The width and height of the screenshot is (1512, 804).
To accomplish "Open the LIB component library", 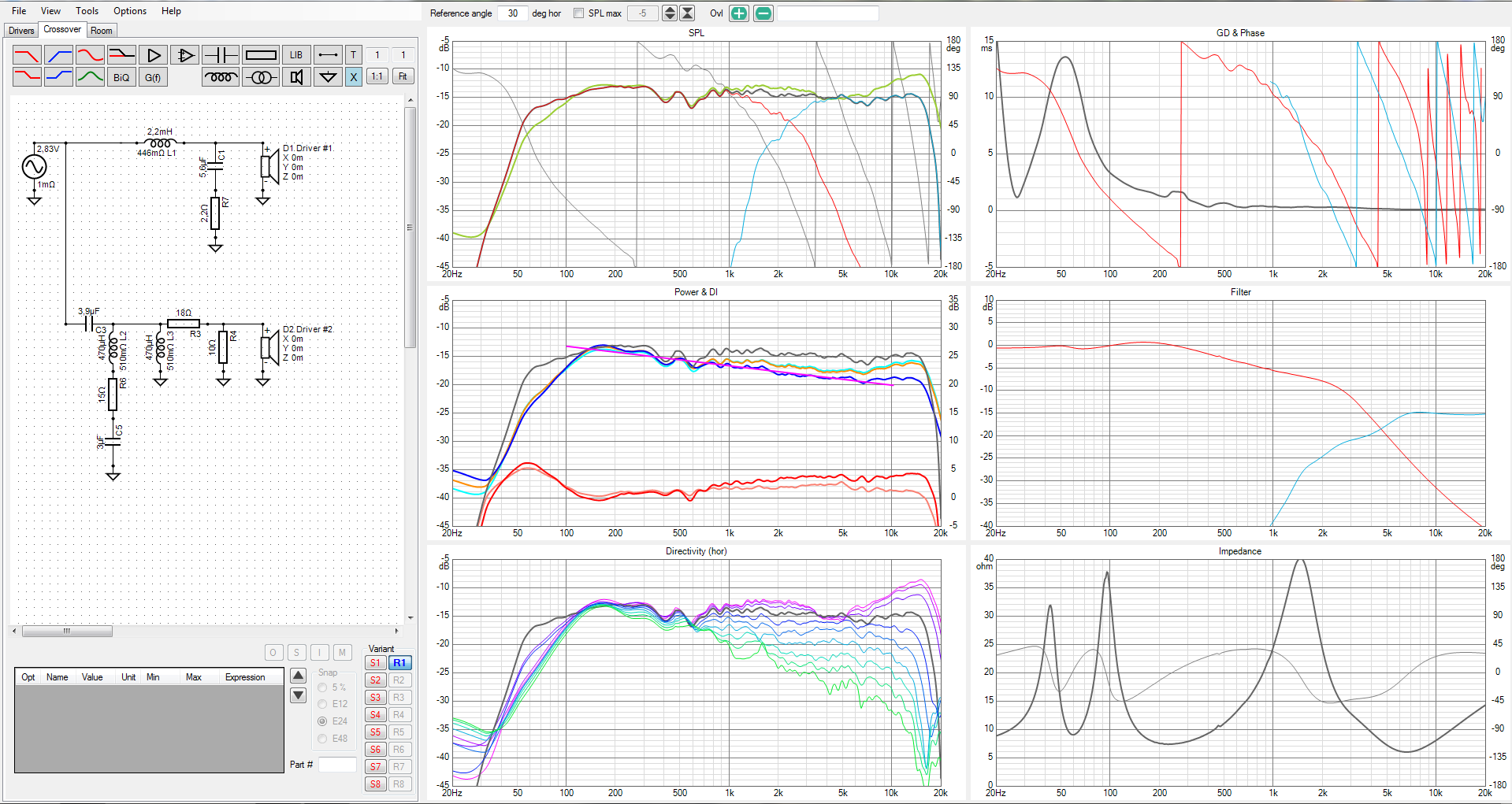I will point(296,55).
